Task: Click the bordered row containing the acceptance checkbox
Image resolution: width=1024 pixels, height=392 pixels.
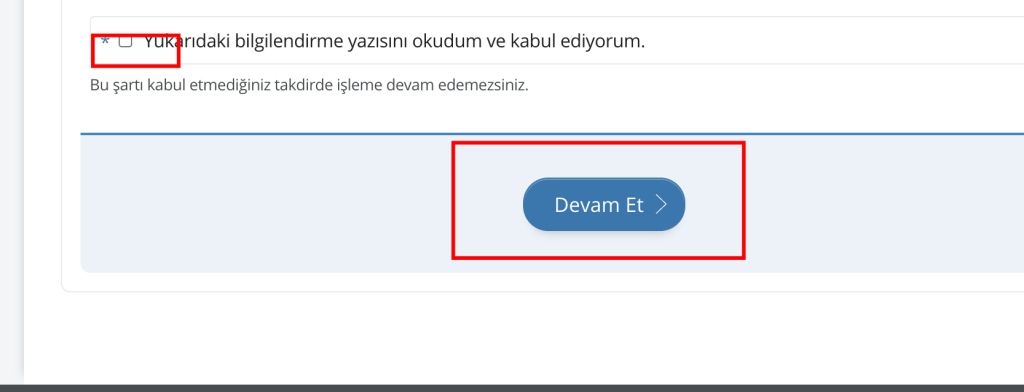Action: coord(557,41)
